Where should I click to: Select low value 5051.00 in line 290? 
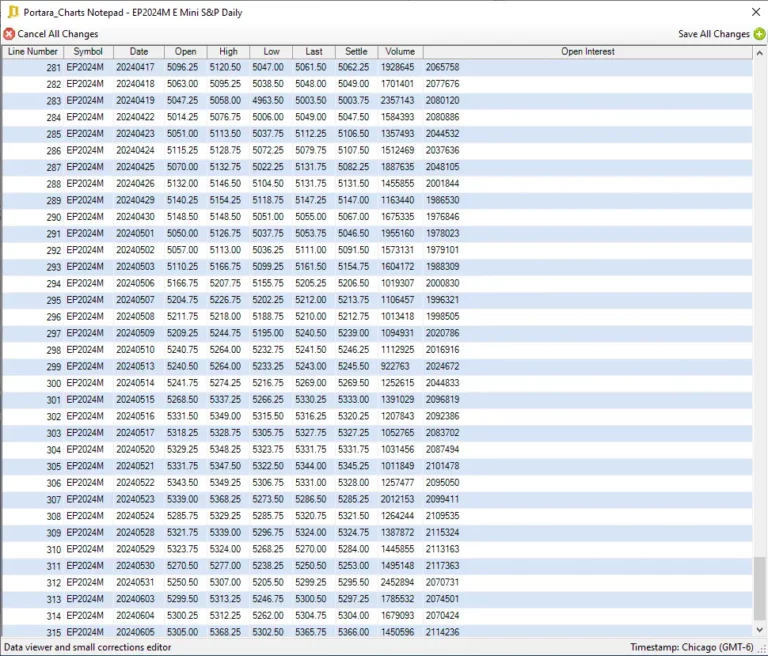tap(268, 217)
